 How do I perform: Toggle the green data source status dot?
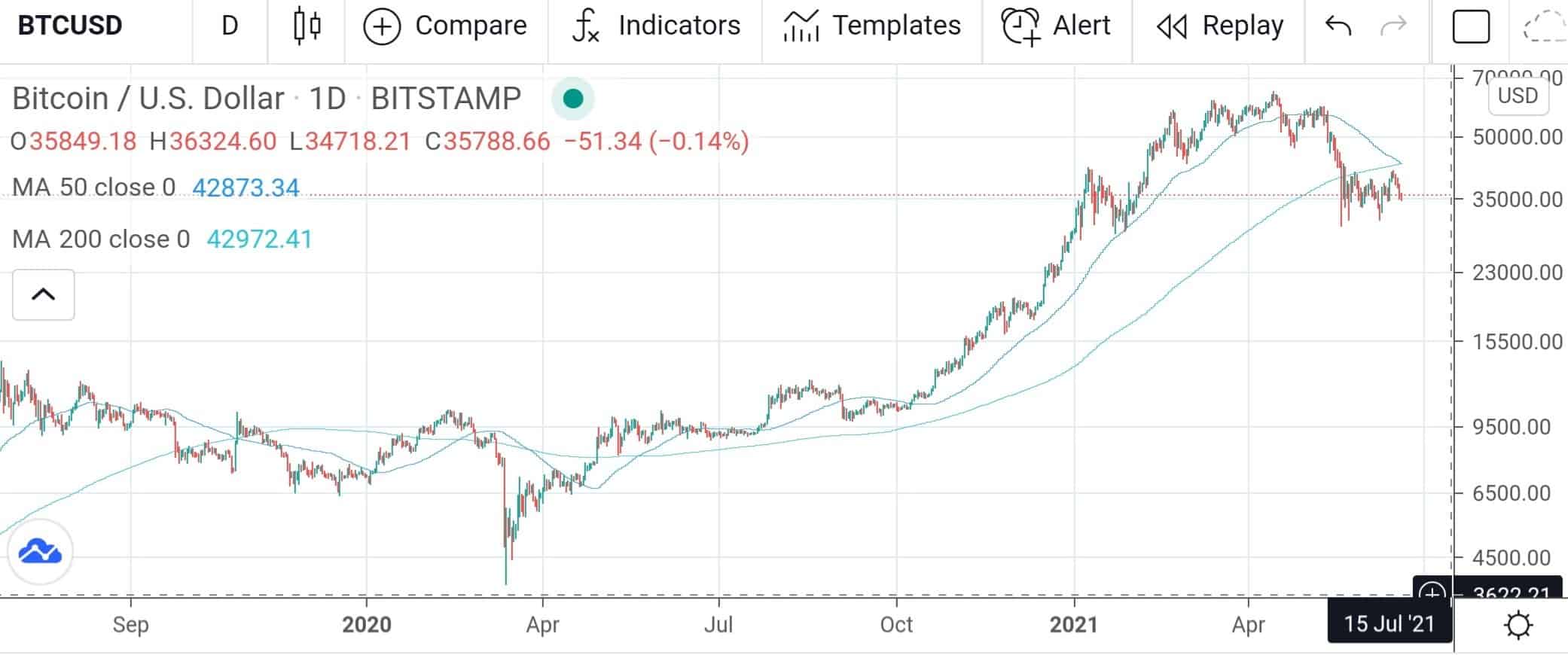pyautogui.click(x=574, y=99)
